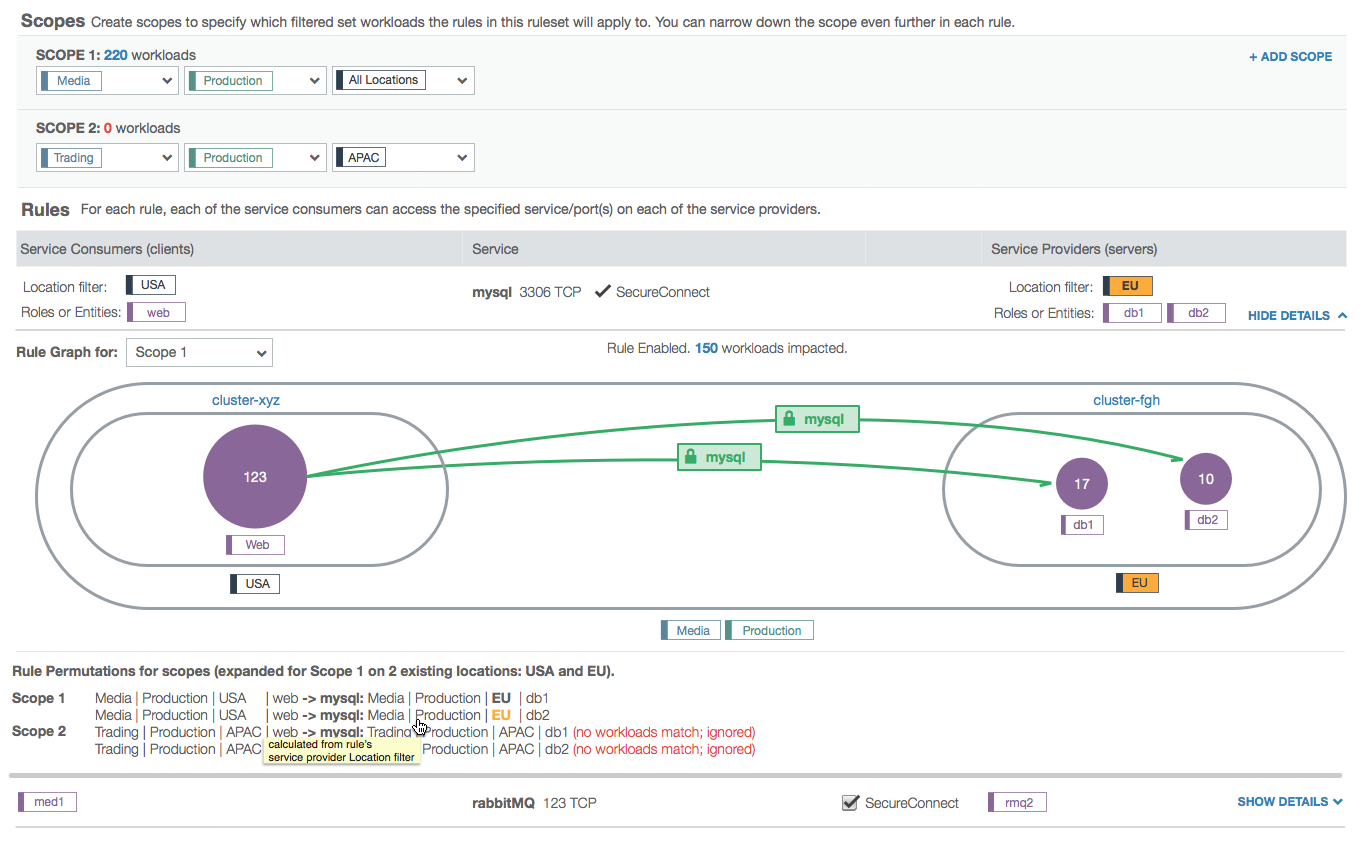Click the Media label tag below graph

pos(691,630)
